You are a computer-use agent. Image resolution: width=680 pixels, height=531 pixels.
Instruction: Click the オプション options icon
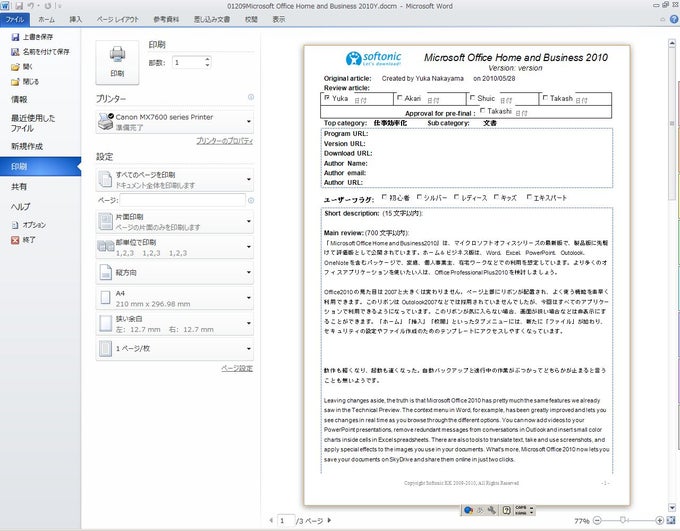(x=15, y=225)
